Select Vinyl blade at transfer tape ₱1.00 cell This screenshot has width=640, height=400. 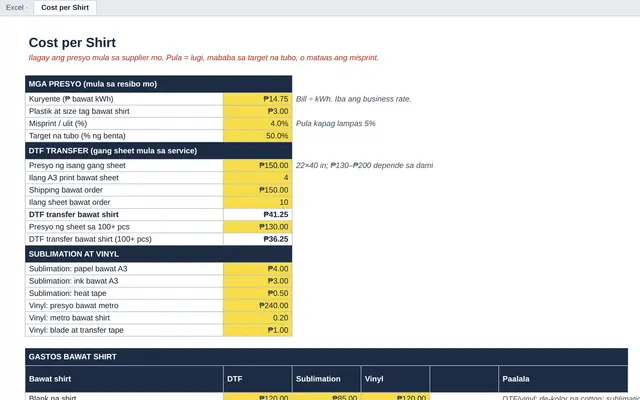click(x=258, y=330)
